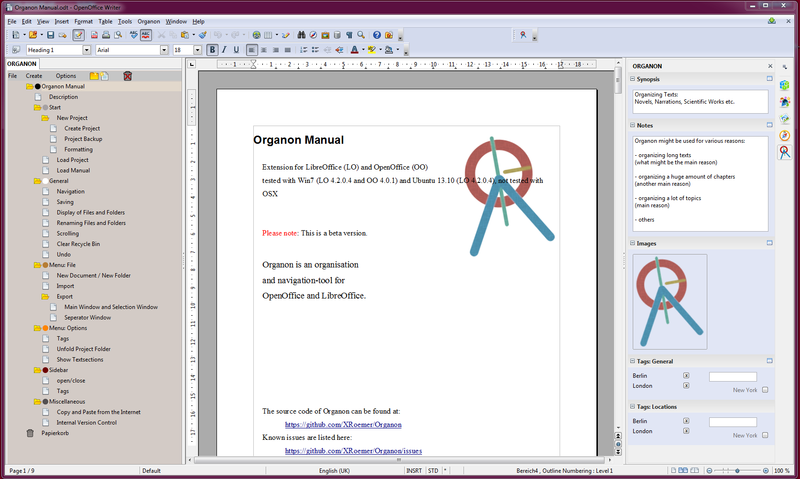Run Spelling and Grammar check icon
The height and width of the screenshot is (479, 800).
click(x=134, y=35)
